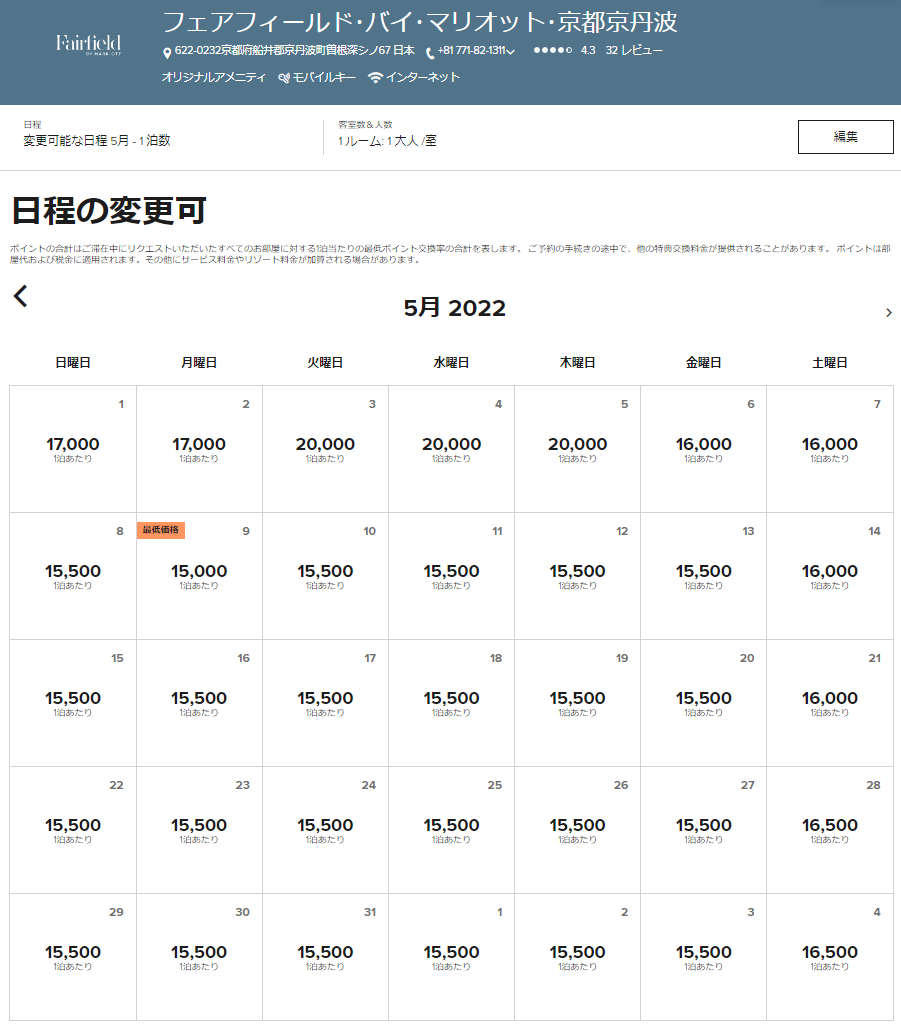Click the Wi-Fi internet icon
Image resolution: width=901 pixels, height=1032 pixels.
[x=375, y=77]
